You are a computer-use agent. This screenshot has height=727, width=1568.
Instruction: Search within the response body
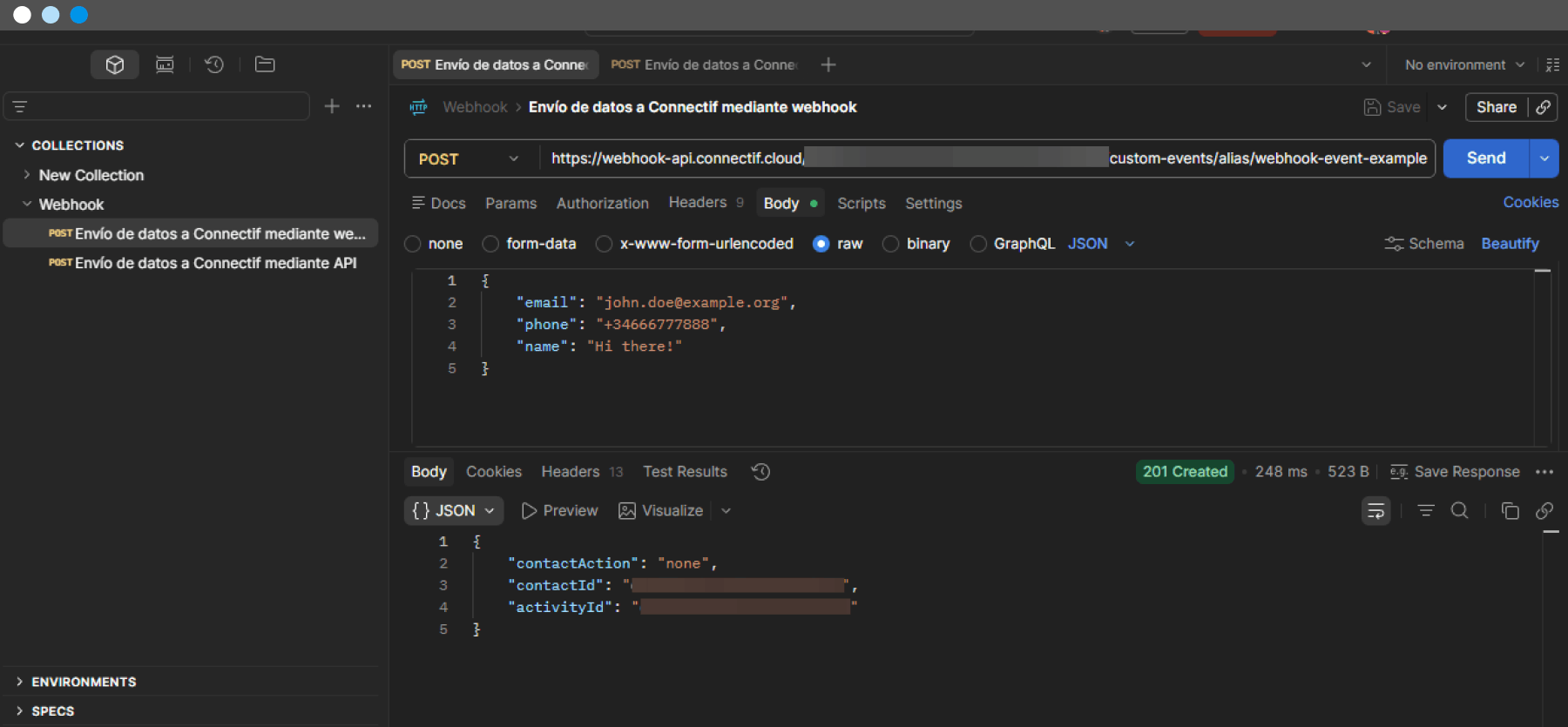click(1460, 511)
